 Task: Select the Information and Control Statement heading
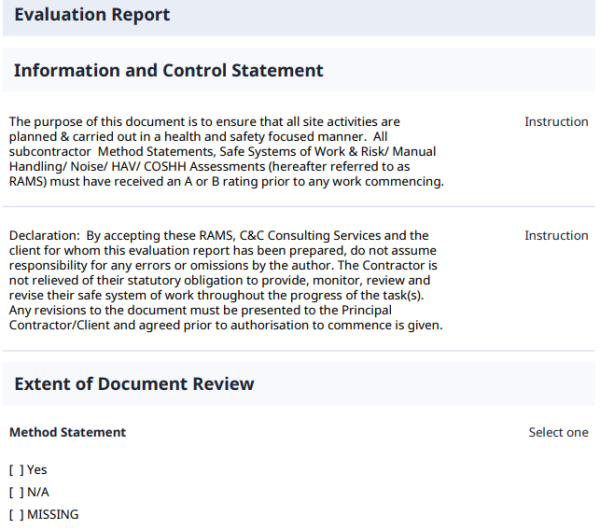(x=168, y=71)
